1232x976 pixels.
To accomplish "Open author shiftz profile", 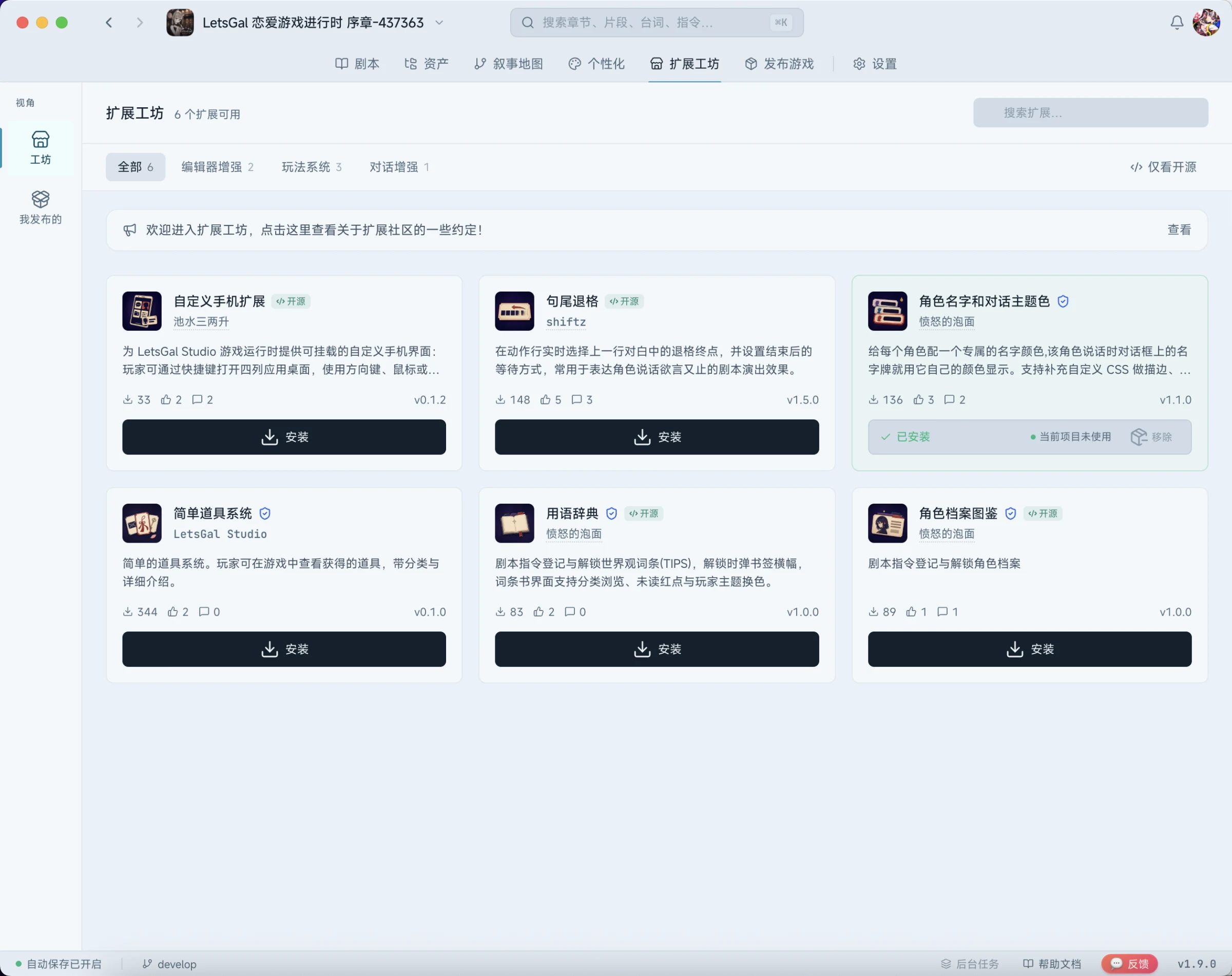I will (566, 322).
